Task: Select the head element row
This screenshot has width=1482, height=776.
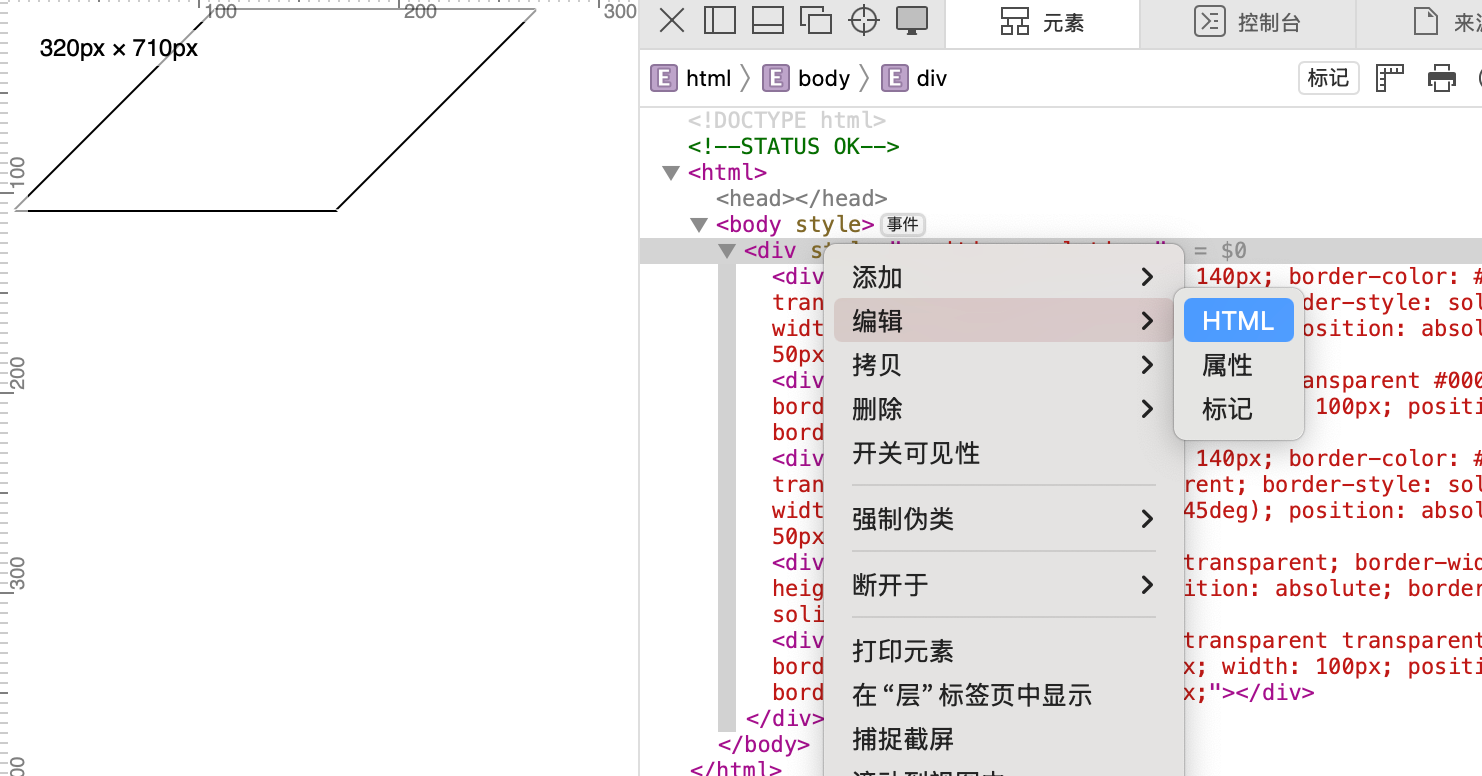Action: pos(801,199)
